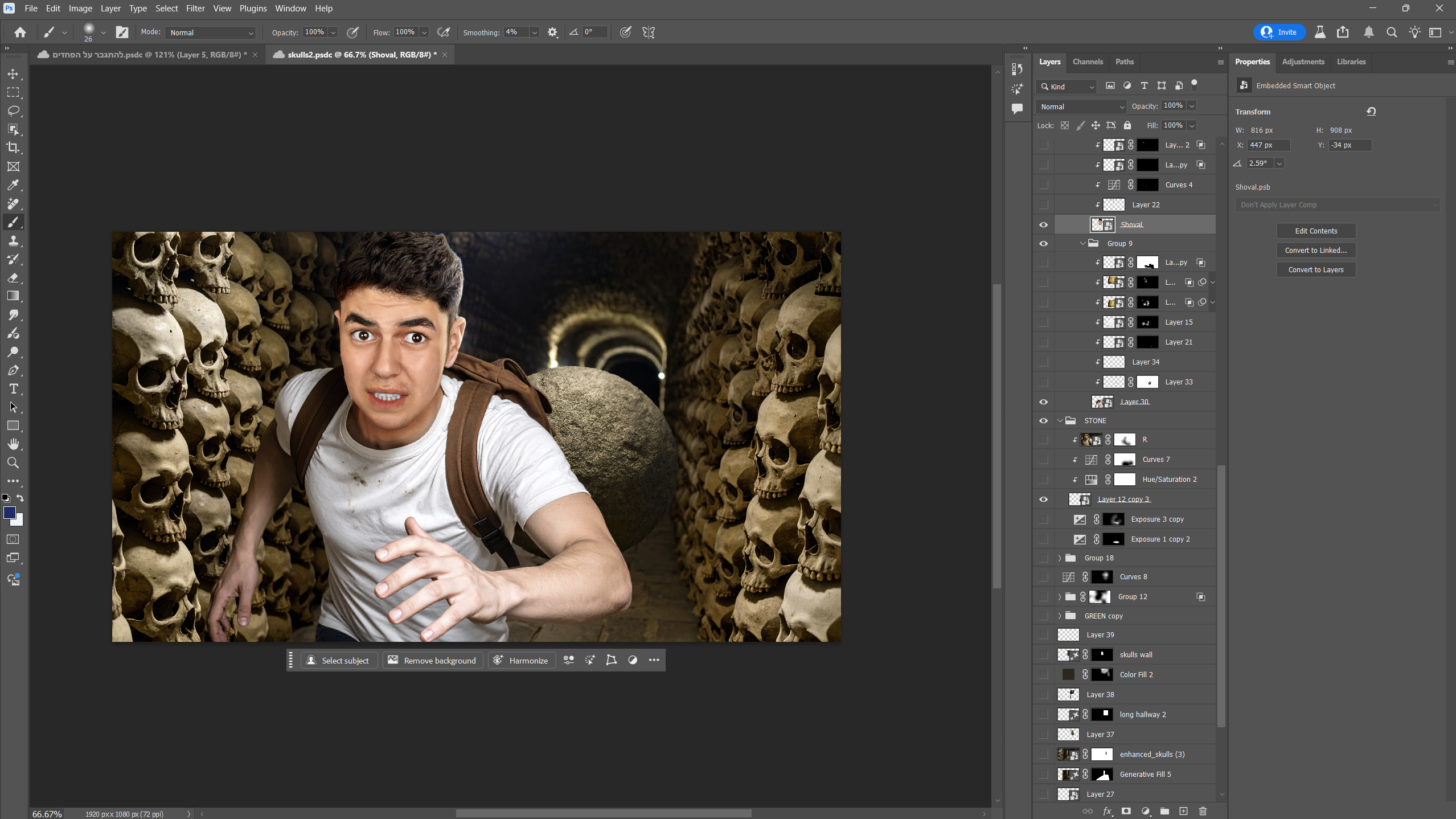Select the Clone Stamp tool
This screenshot has height=819, width=1456.
point(13,240)
